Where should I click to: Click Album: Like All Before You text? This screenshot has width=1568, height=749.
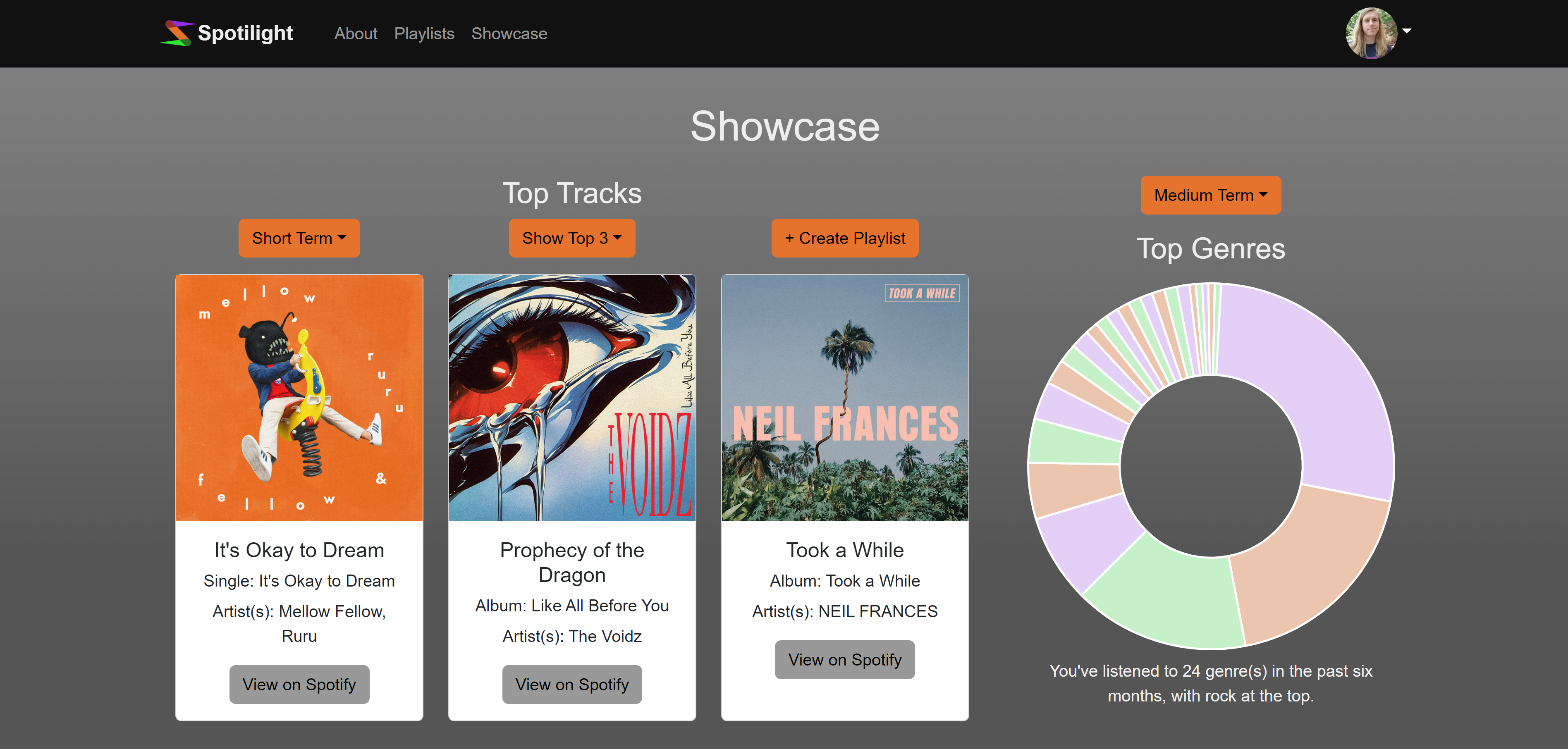tap(571, 606)
